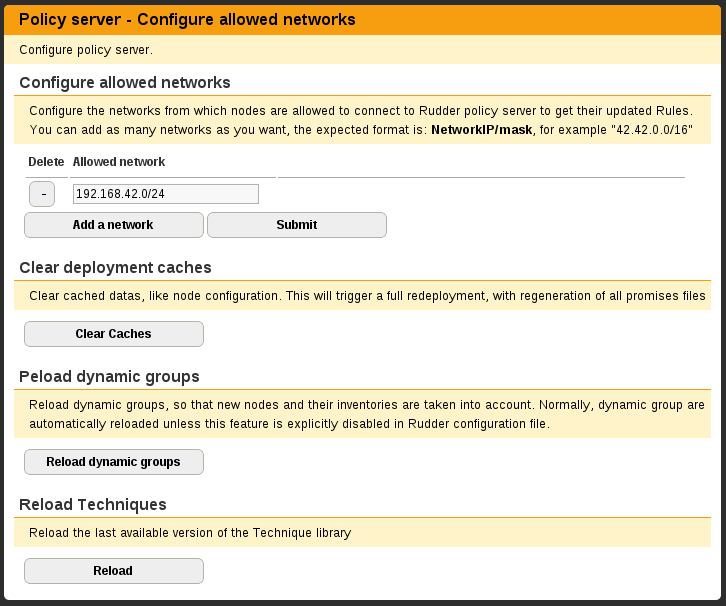Image resolution: width=726 pixels, height=606 pixels.
Task: Select the Delete column header
Action: pyautogui.click(x=46, y=162)
